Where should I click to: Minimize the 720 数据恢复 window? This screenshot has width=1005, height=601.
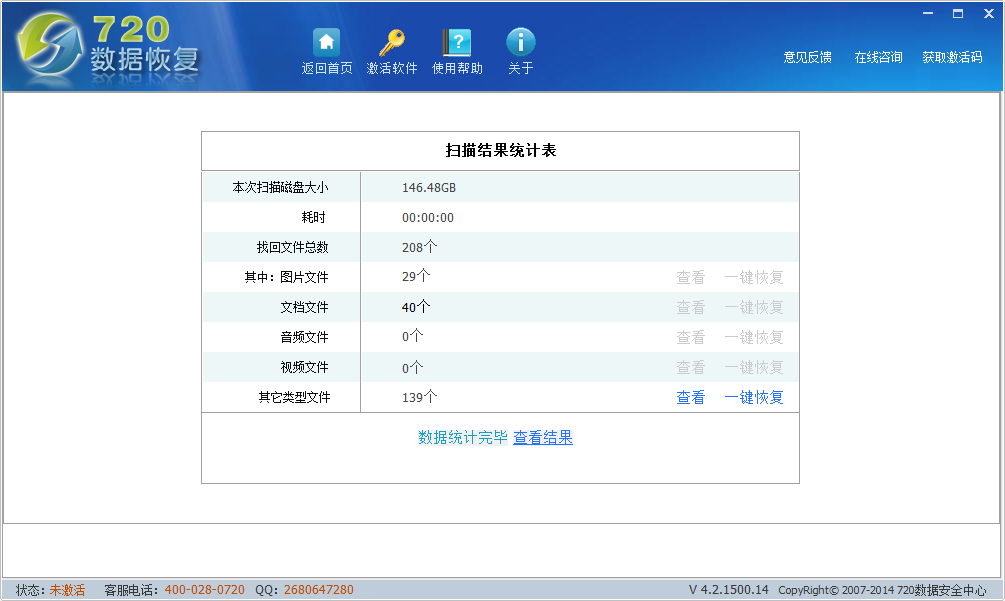tap(927, 13)
